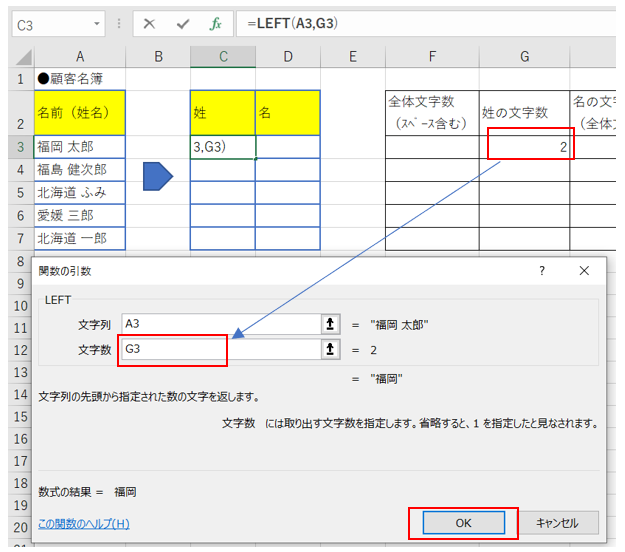625x552 pixels.
Task: Open the Name Box dropdown arrow
Action: tap(97, 24)
